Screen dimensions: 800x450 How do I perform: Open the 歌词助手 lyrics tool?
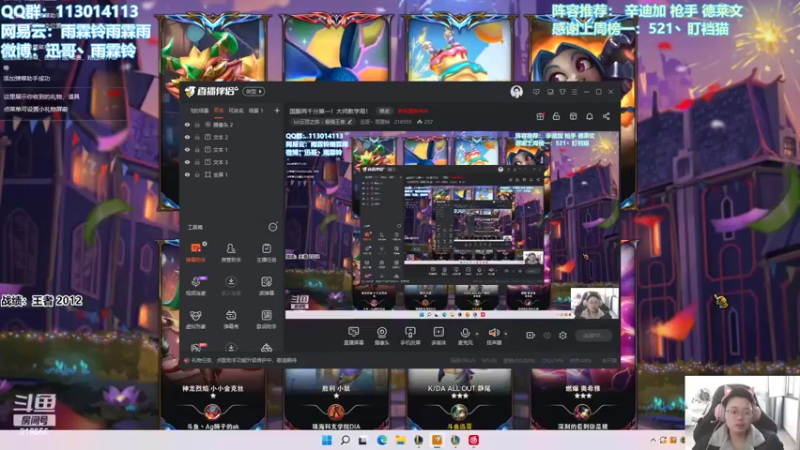click(x=266, y=319)
